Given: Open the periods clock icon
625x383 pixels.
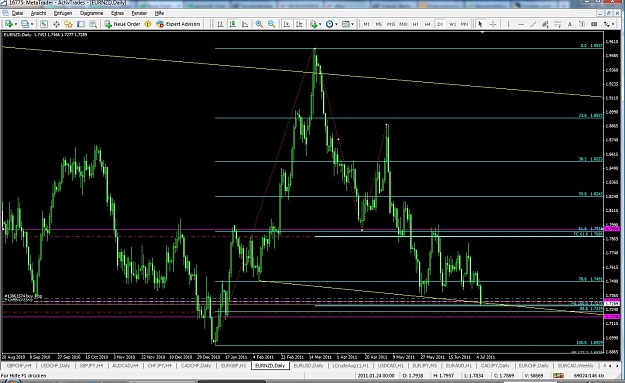Looking at the screenshot, I should (329, 24).
